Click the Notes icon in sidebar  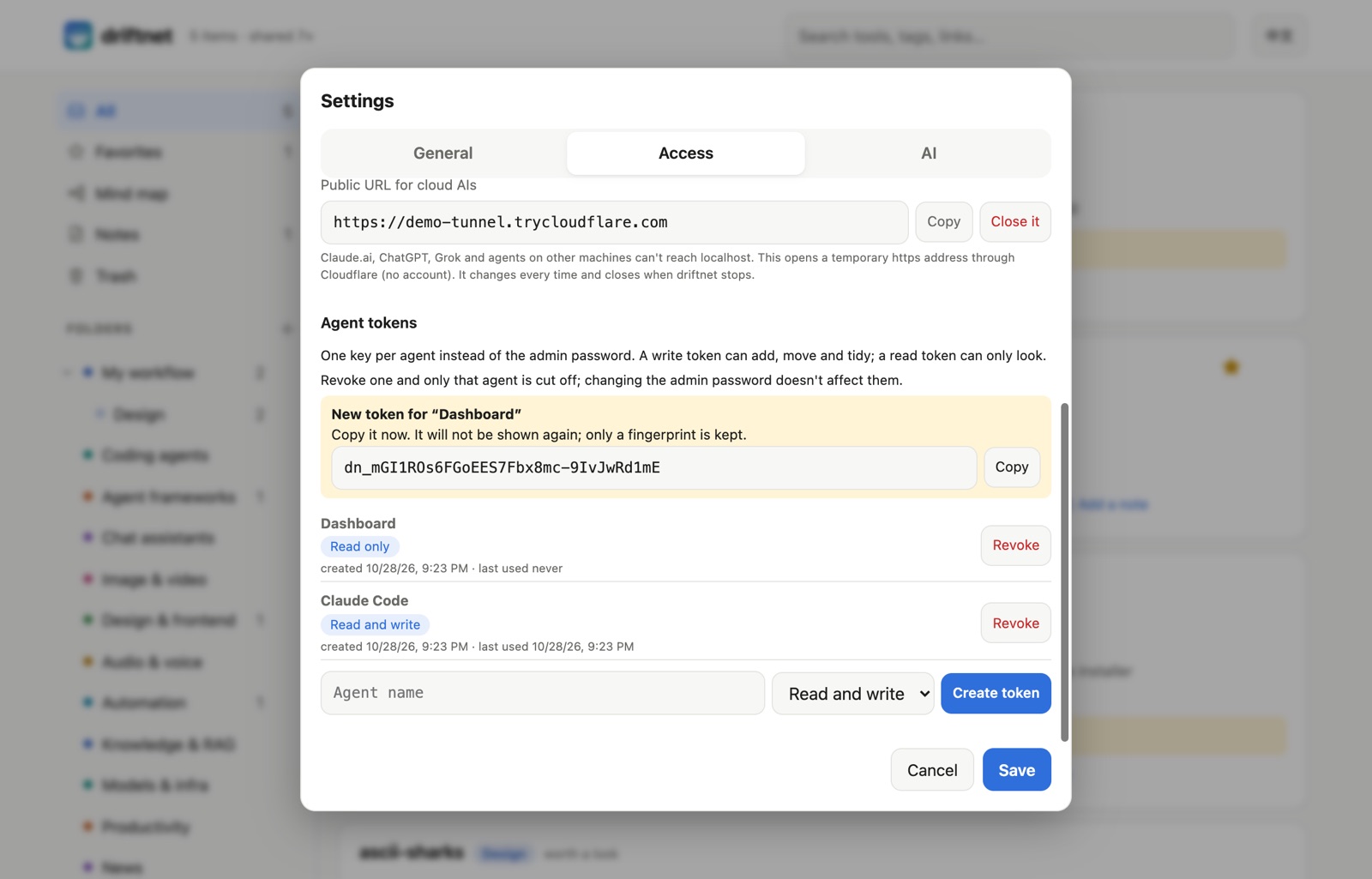coord(76,235)
